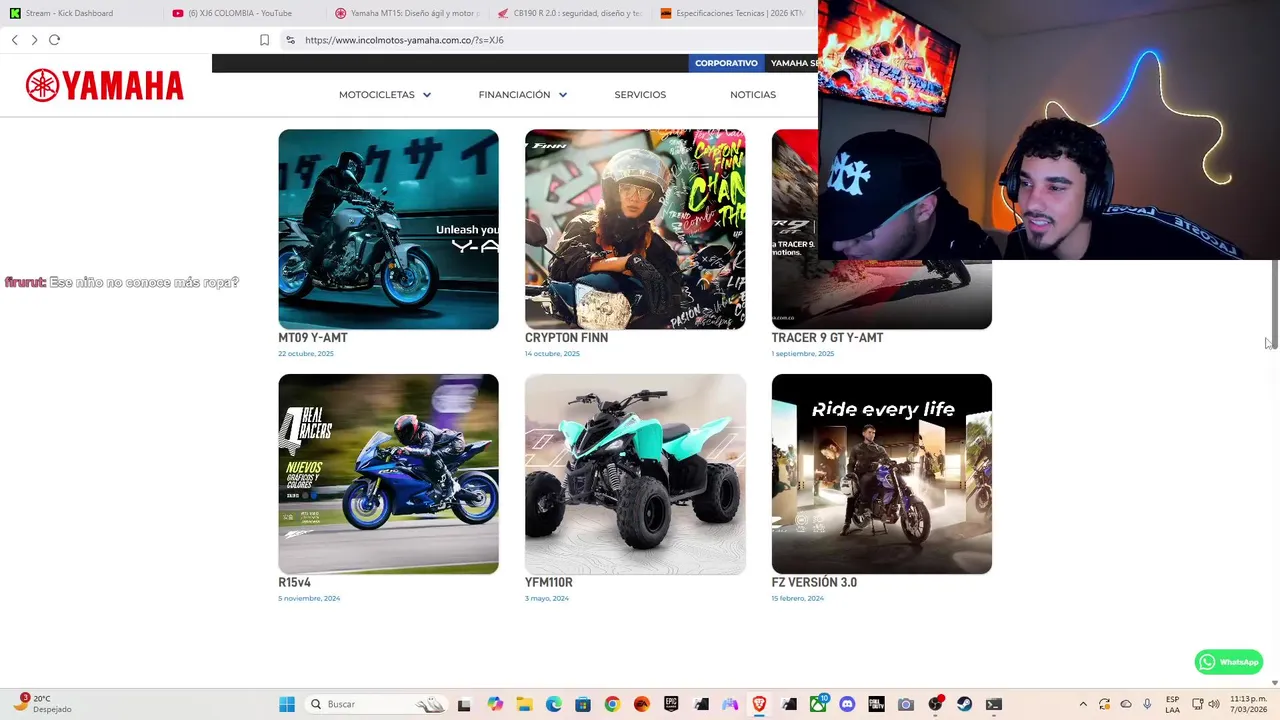This screenshot has height=720, width=1280.
Task: Open the Terminal taskbar icon
Action: (994, 704)
